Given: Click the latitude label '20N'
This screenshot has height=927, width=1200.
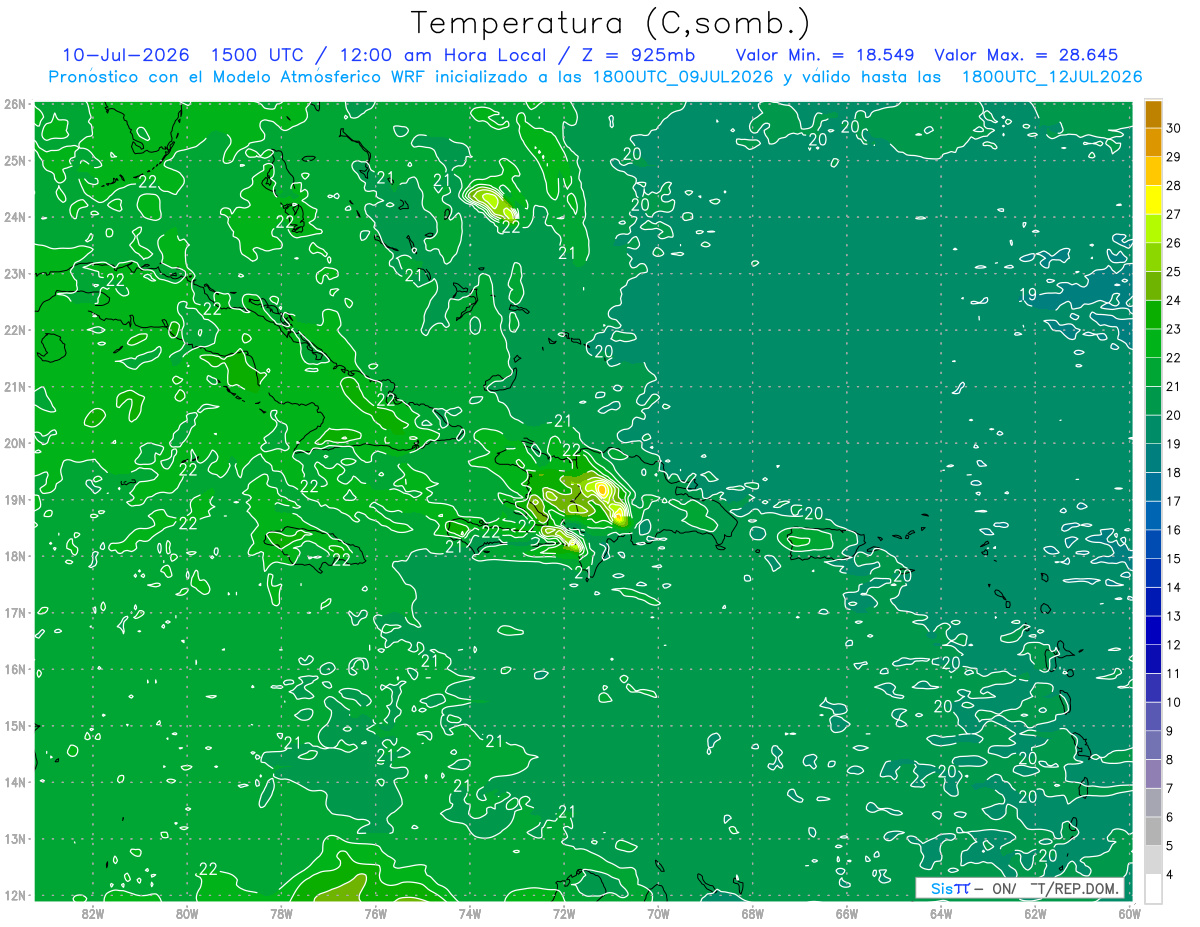Looking at the screenshot, I should [14, 443].
